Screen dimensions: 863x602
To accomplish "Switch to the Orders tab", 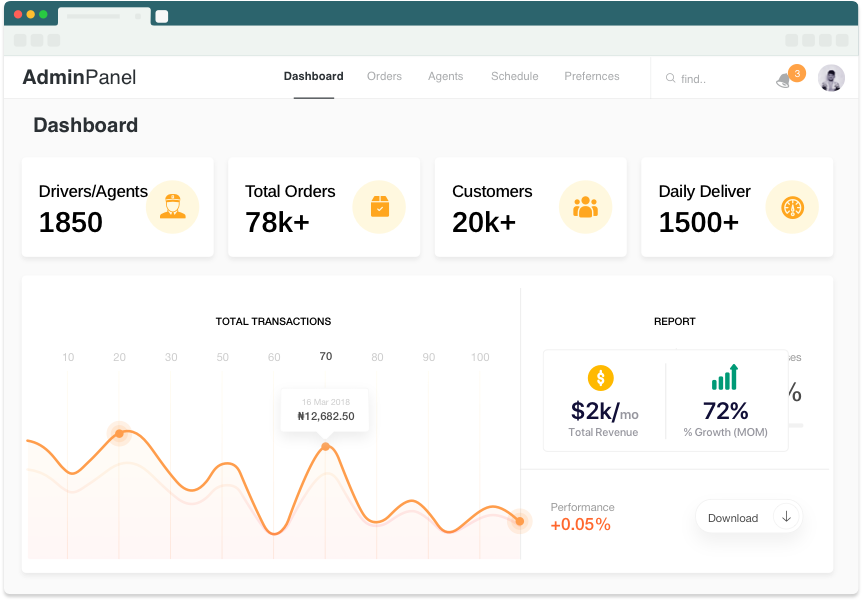I will pyautogui.click(x=384, y=76).
